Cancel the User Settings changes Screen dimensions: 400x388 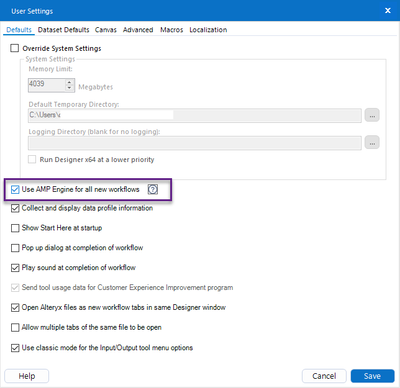(324, 376)
